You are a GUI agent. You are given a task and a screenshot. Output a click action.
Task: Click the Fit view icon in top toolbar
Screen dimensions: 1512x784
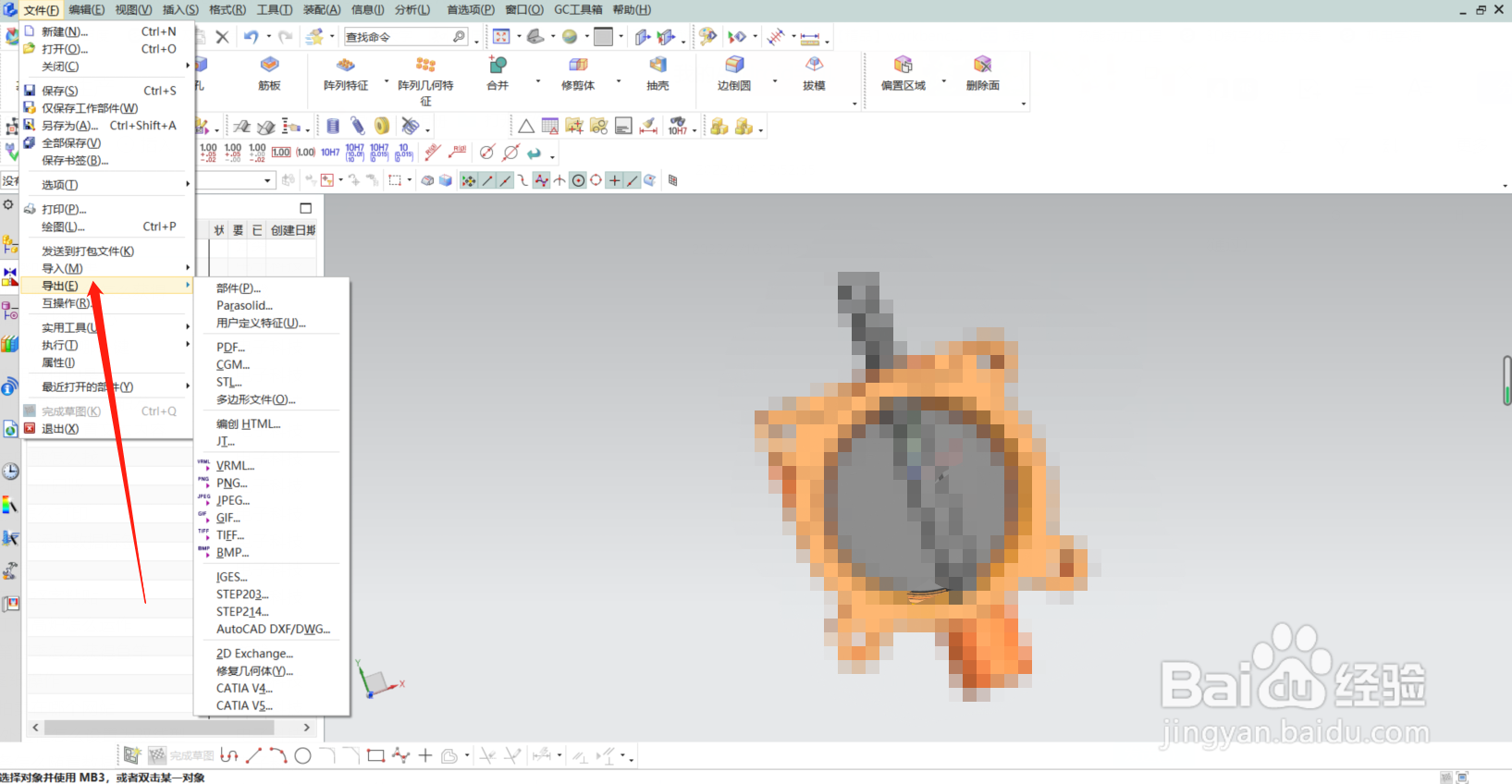click(x=501, y=37)
